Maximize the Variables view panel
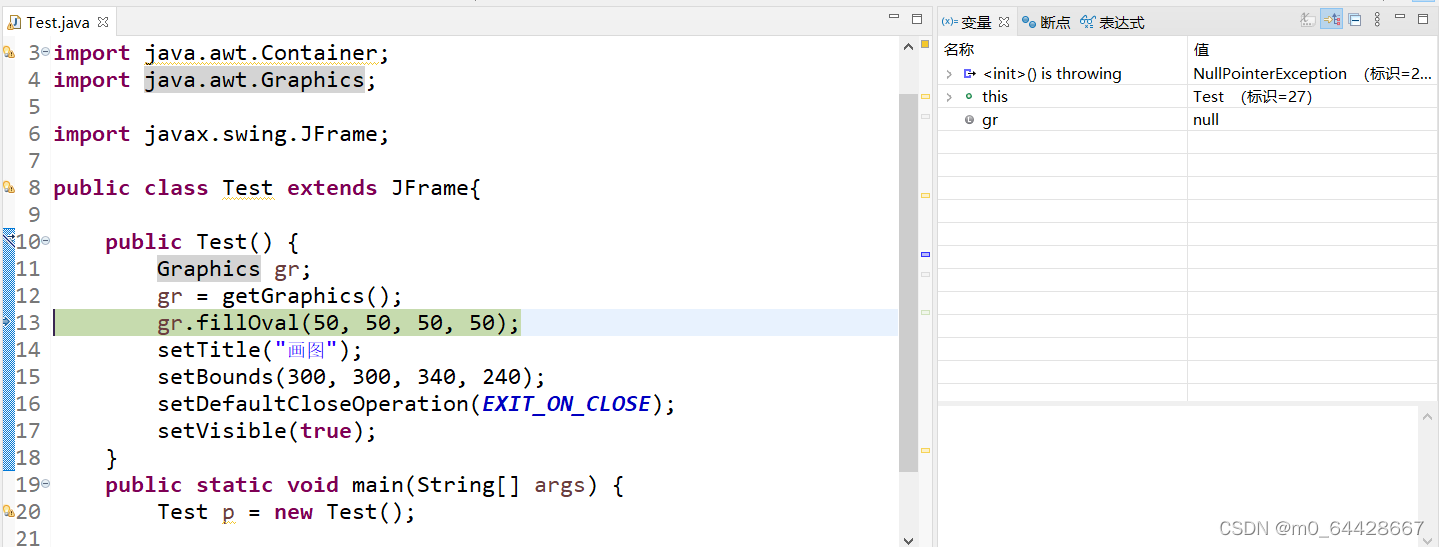Viewport: 1439px width, 547px height. (1423, 19)
